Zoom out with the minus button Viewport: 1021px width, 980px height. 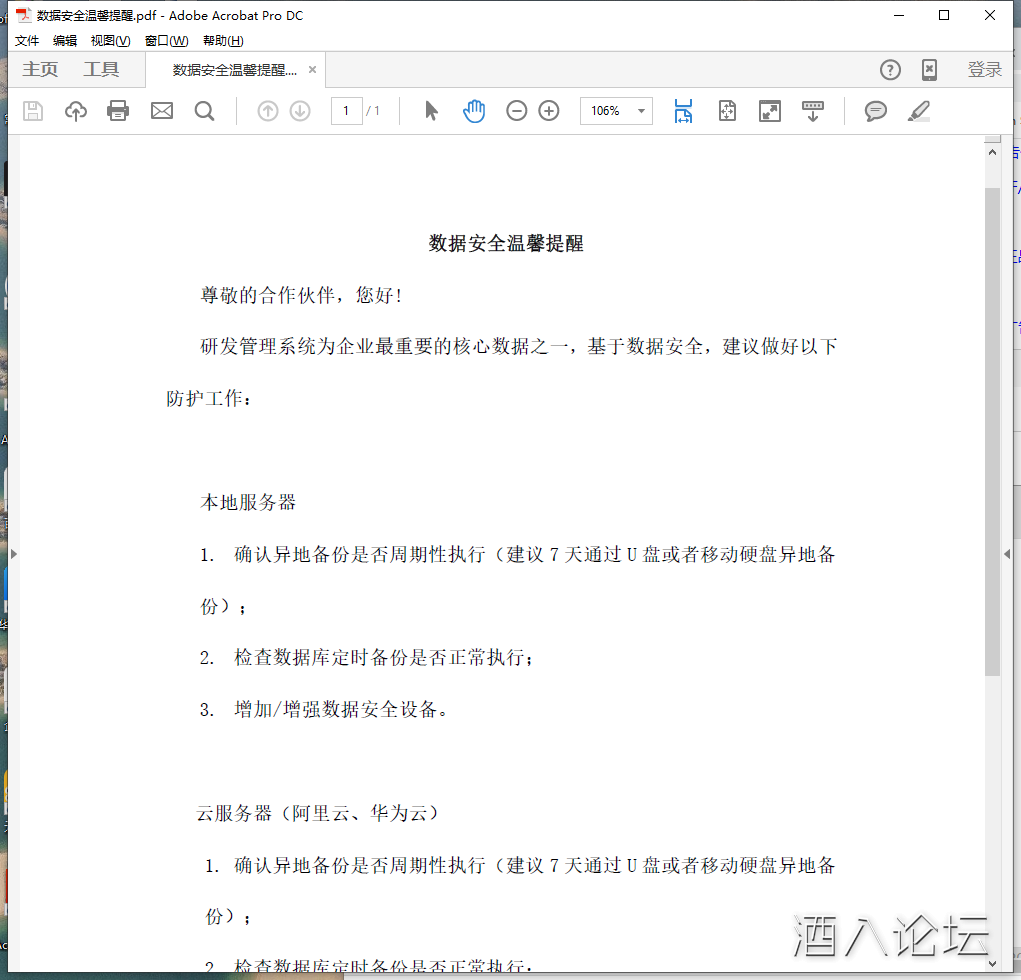coord(516,111)
